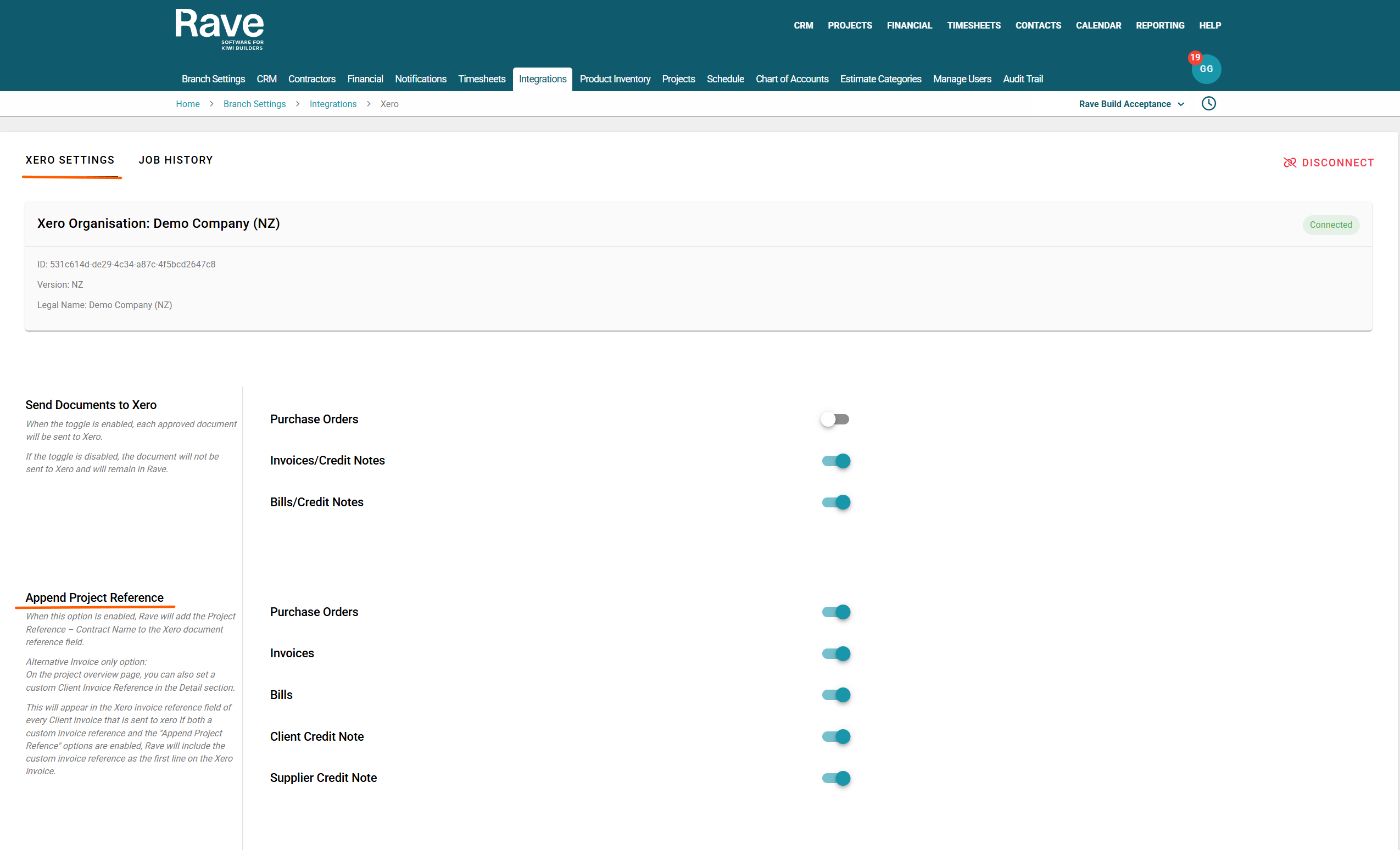Toggle Supplier Credit Note project reference

pyautogui.click(x=836, y=778)
